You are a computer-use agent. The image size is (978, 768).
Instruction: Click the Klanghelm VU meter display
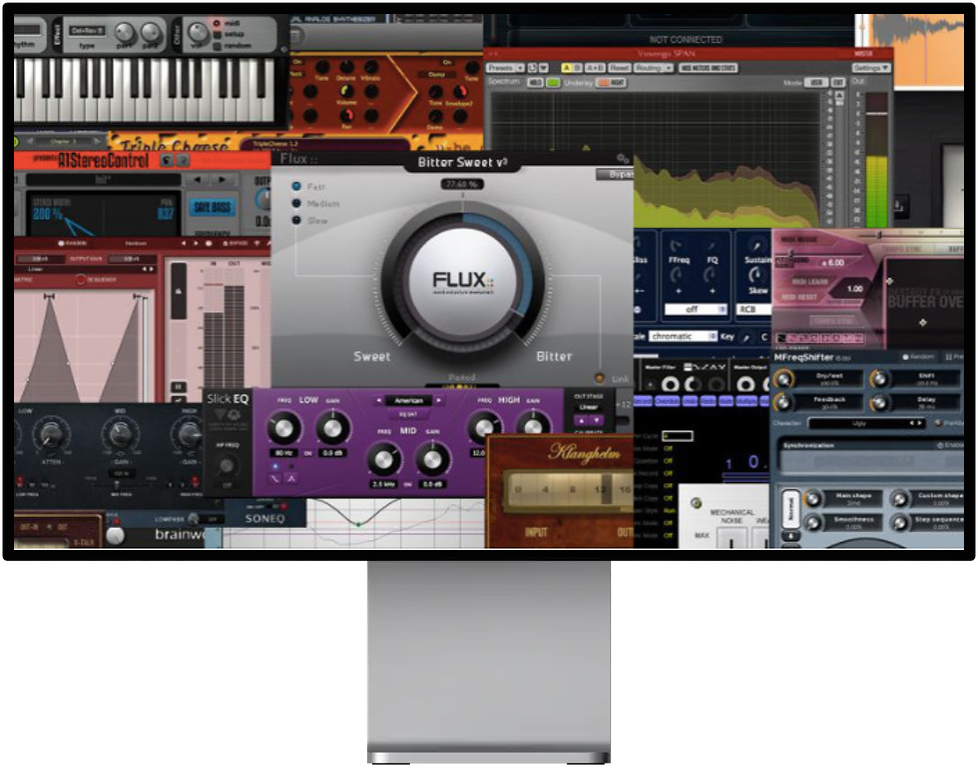(569, 489)
